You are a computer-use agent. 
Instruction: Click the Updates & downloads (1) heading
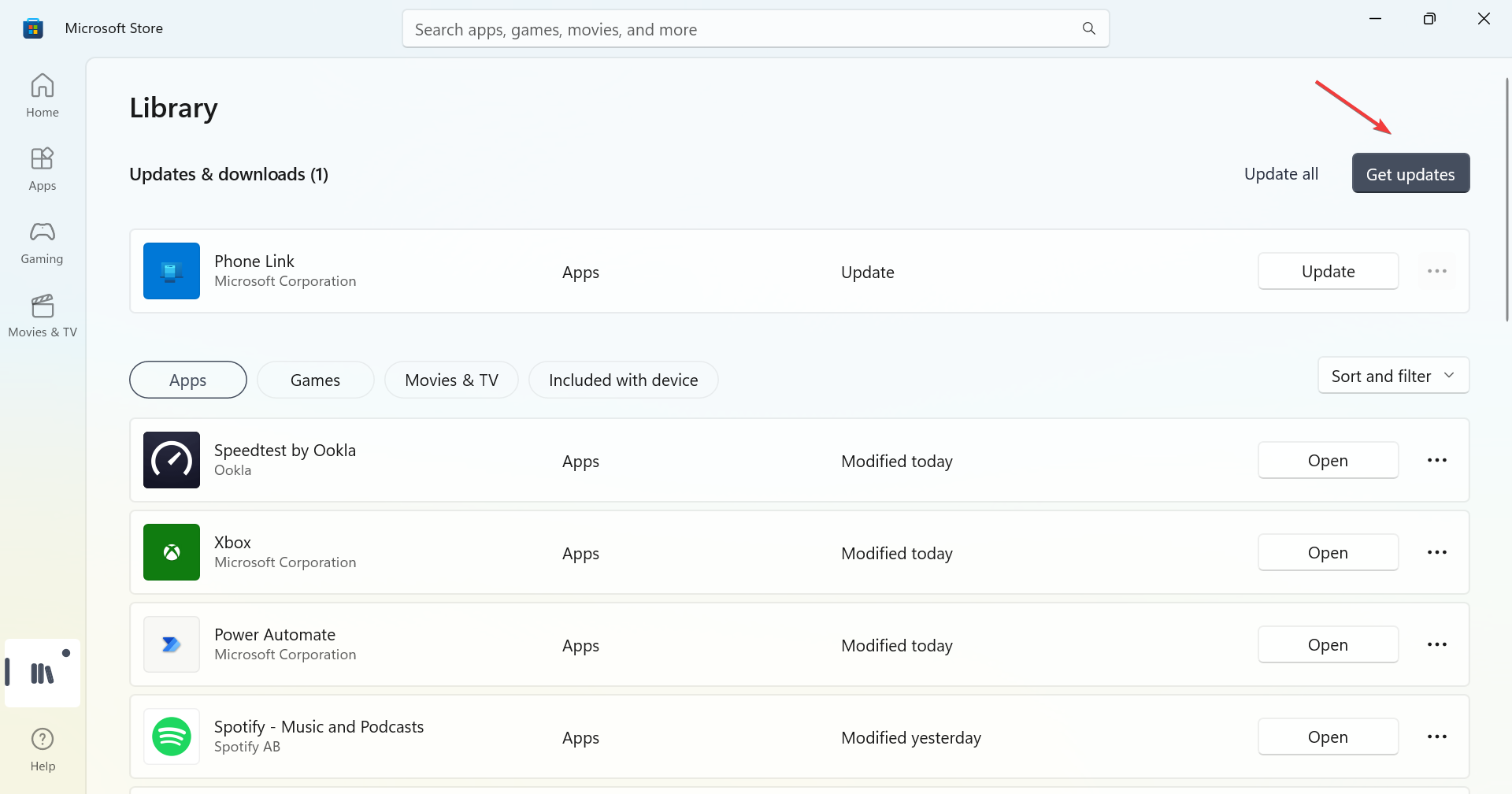click(228, 174)
